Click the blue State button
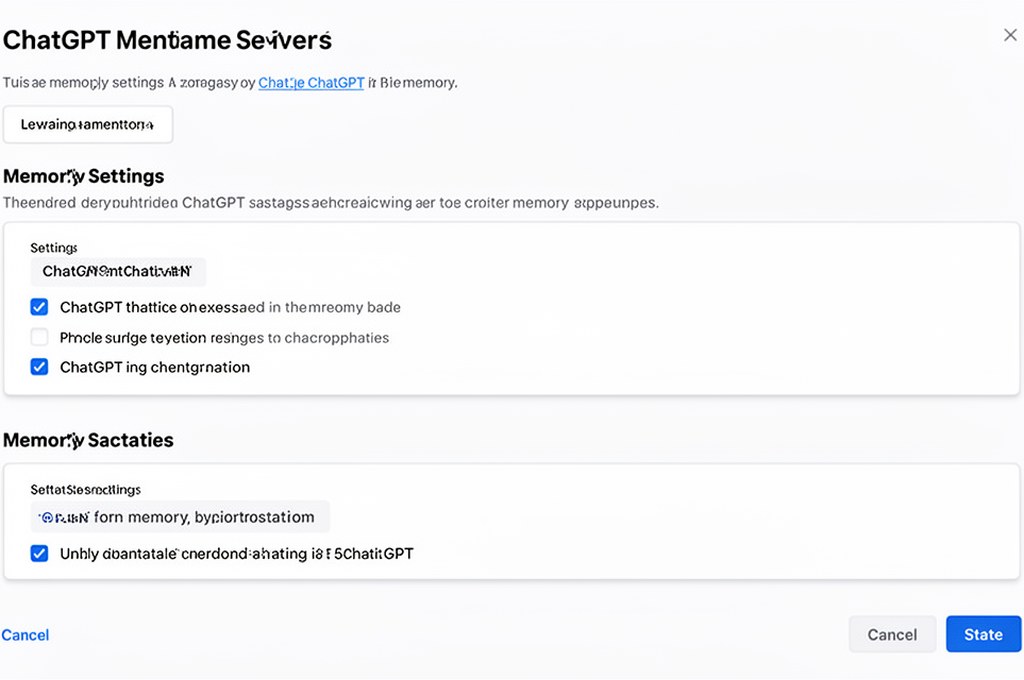Image resolution: width=1024 pixels, height=680 pixels. click(x=983, y=634)
